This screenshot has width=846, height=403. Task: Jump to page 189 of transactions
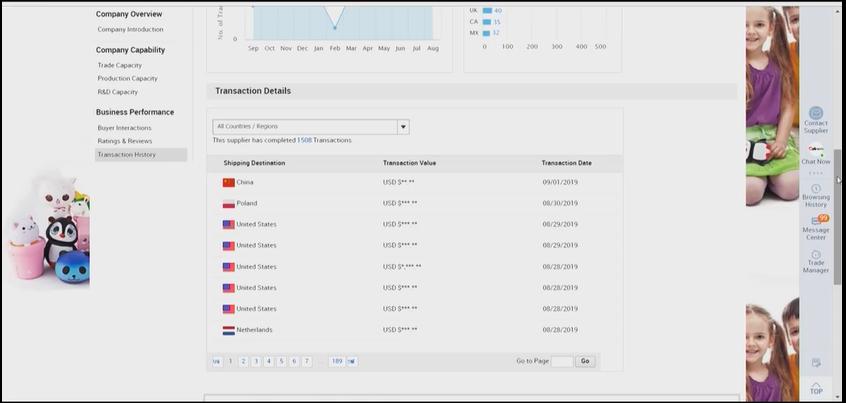(336, 361)
